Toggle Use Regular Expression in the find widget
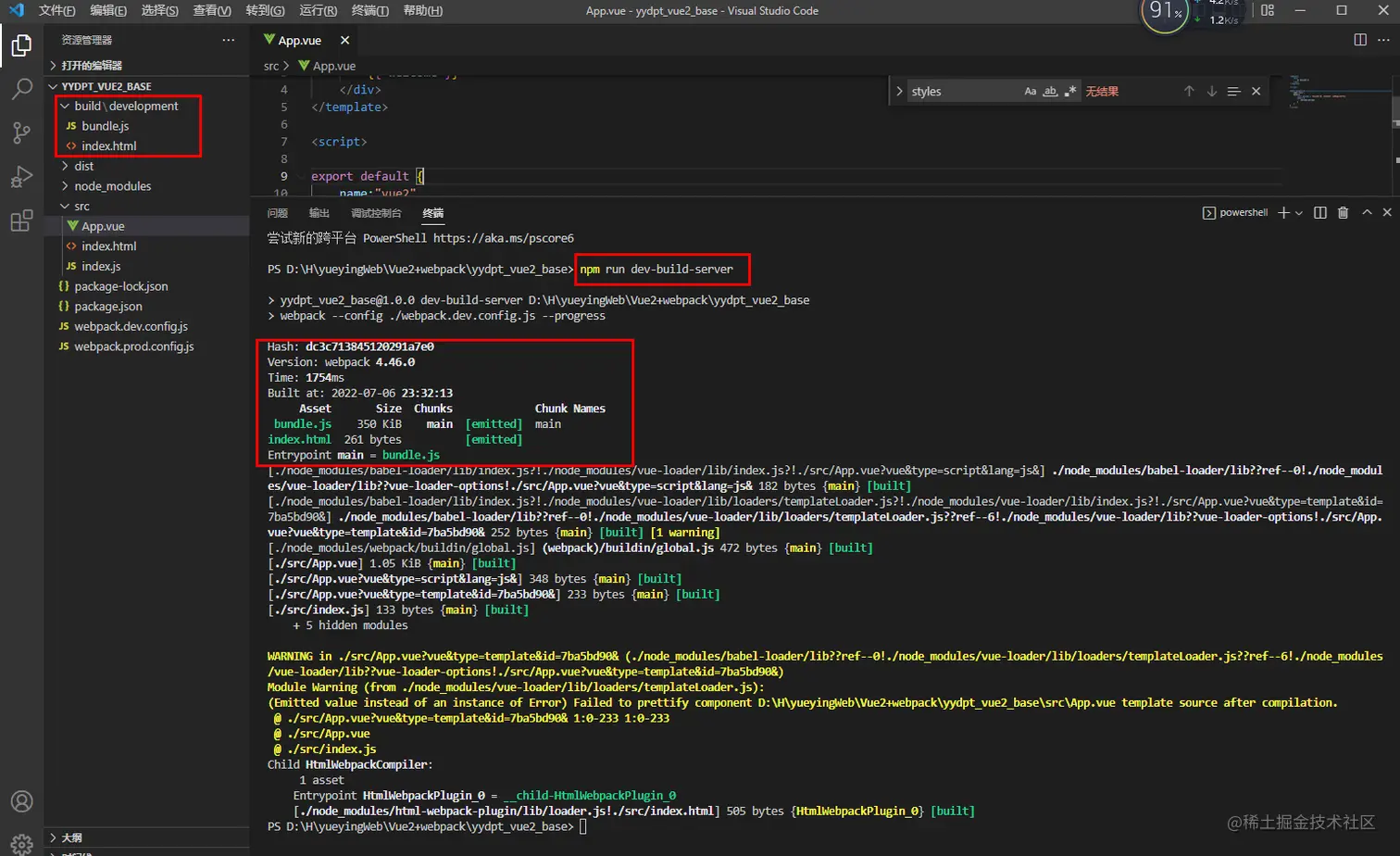 (1070, 91)
